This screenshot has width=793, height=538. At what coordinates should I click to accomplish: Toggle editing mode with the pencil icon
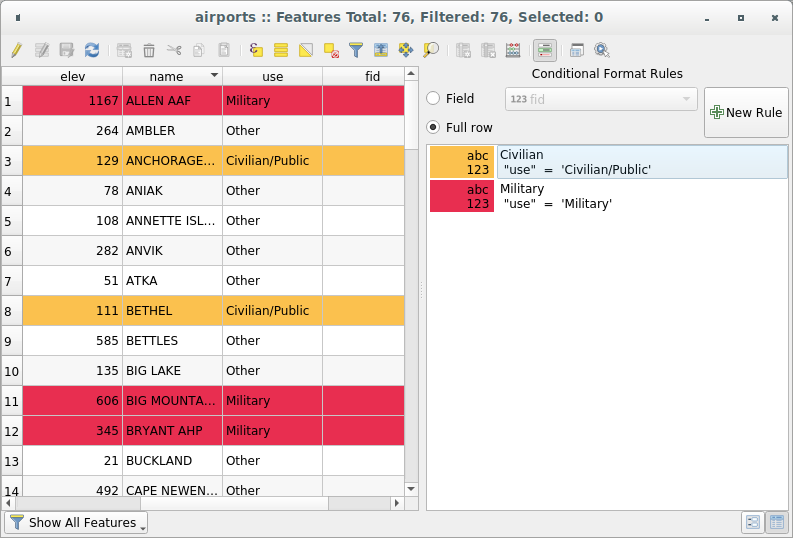pyautogui.click(x=16, y=49)
